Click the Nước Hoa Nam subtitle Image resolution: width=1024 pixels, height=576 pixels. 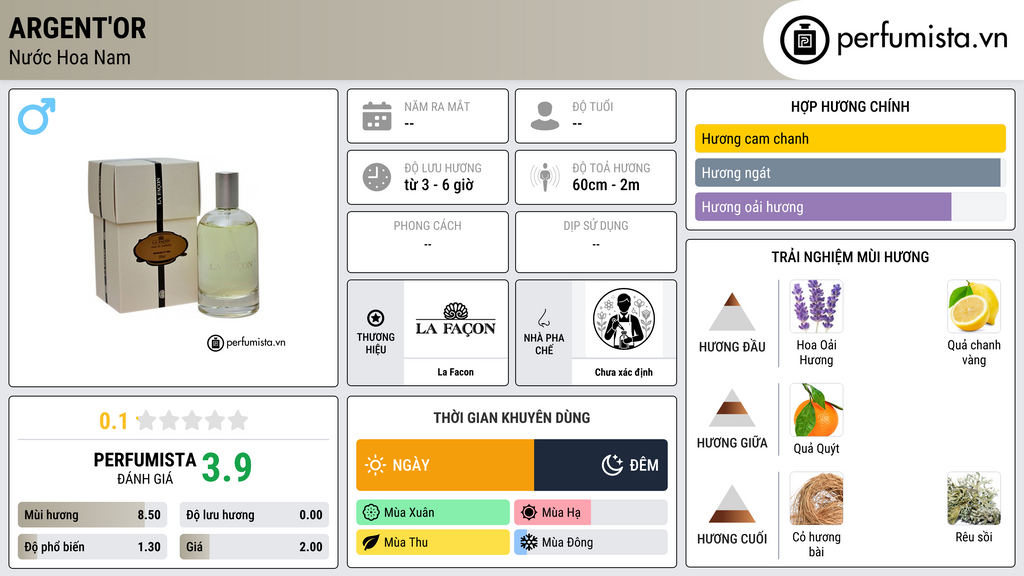(x=70, y=57)
